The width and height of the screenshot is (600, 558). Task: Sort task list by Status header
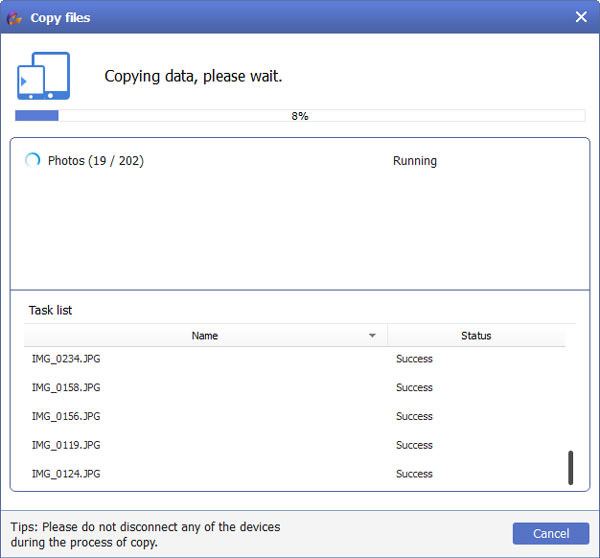coord(476,336)
